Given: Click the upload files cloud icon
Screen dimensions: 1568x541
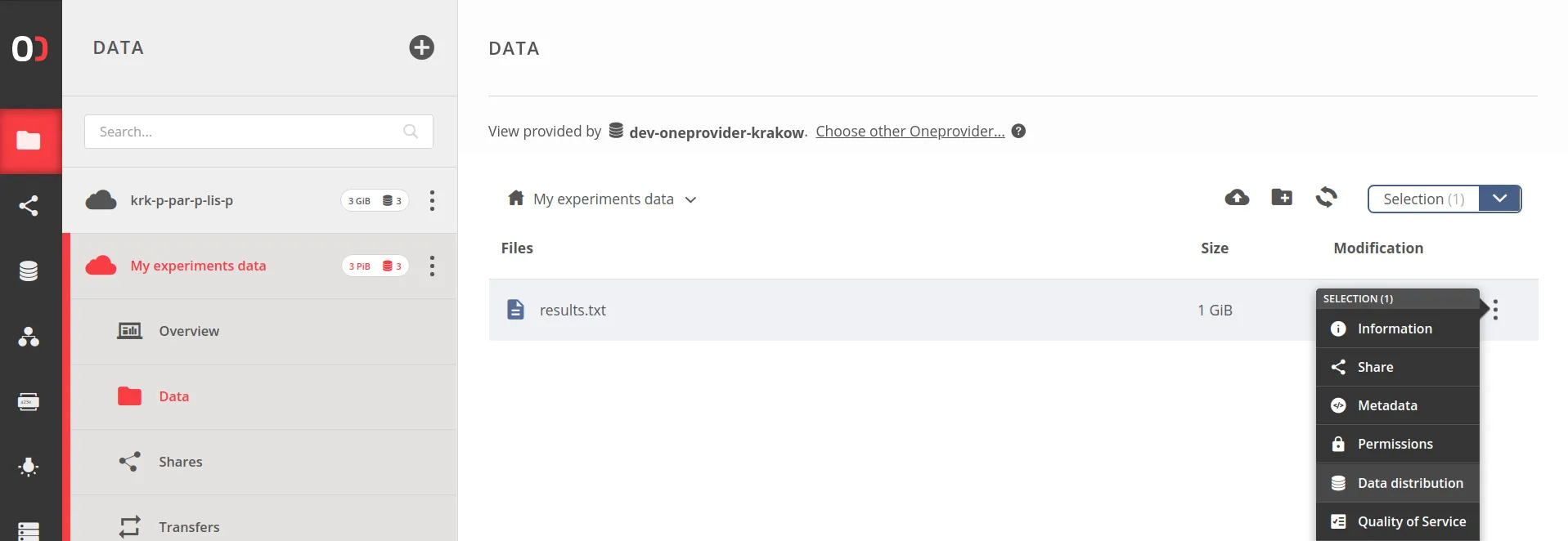Looking at the screenshot, I should tap(1237, 198).
